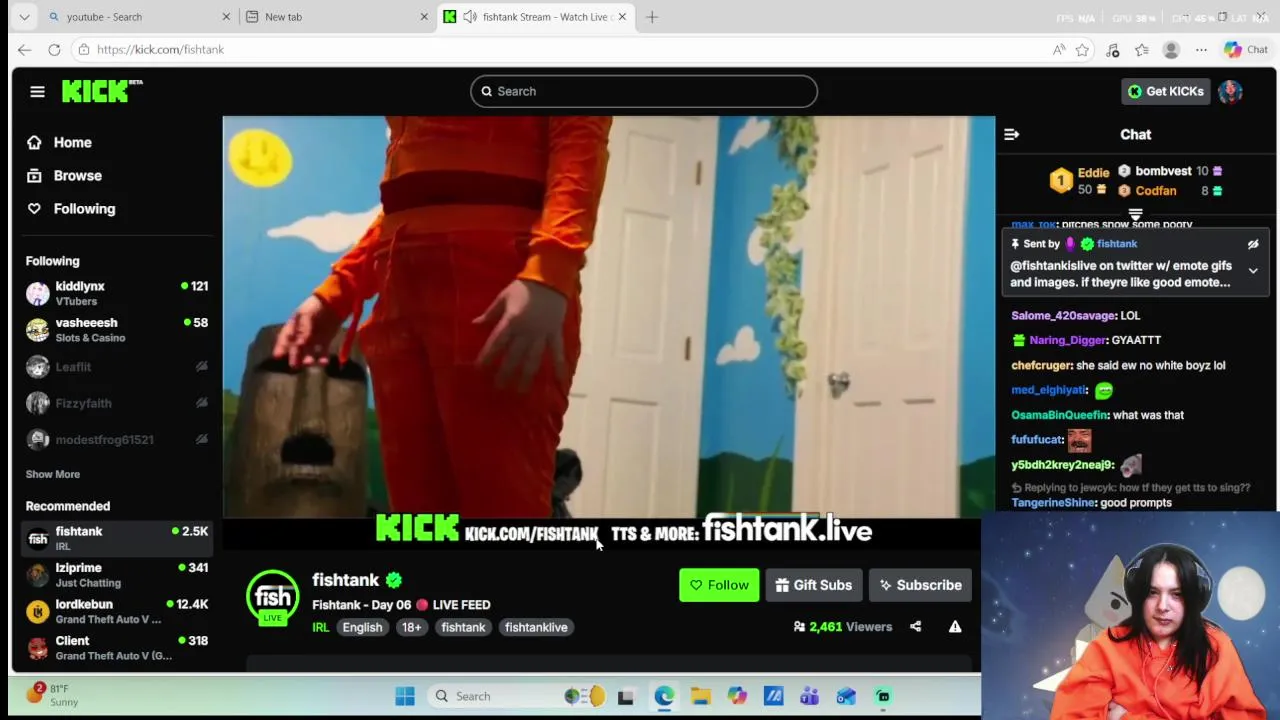Close the fishtank Stream tab
This screenshot has width=1280, height=720.
(x=622, y=17)
